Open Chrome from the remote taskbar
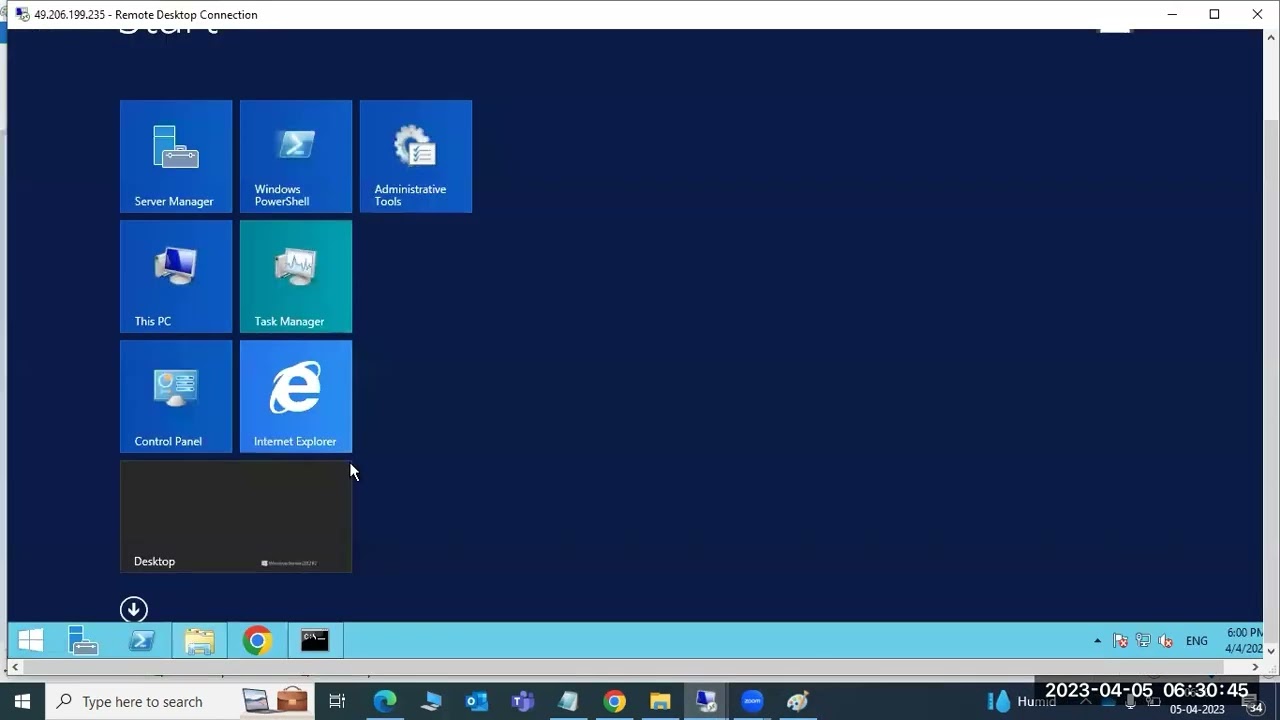Image resolution: width=1280 pixels, height=720 pixels. (257, 640)
